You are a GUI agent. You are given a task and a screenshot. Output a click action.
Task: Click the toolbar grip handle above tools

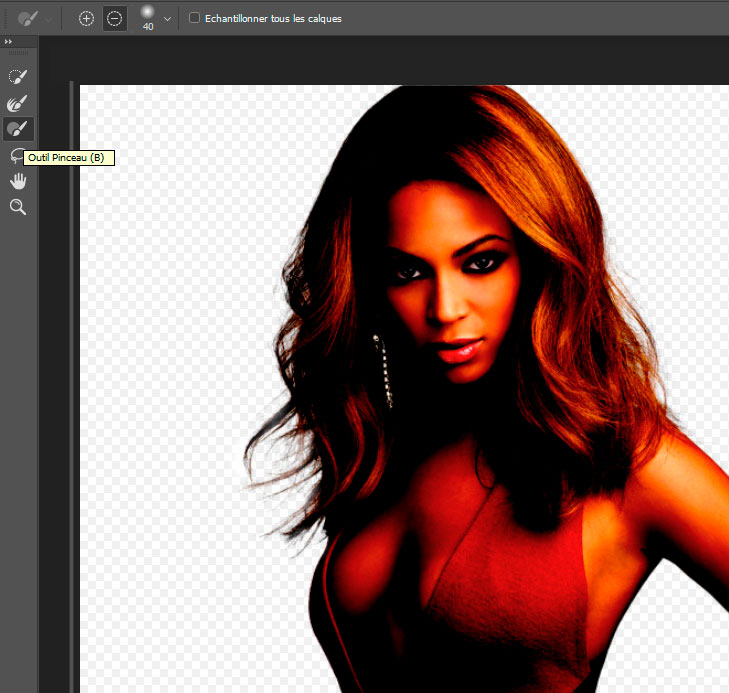pos(20,53)
